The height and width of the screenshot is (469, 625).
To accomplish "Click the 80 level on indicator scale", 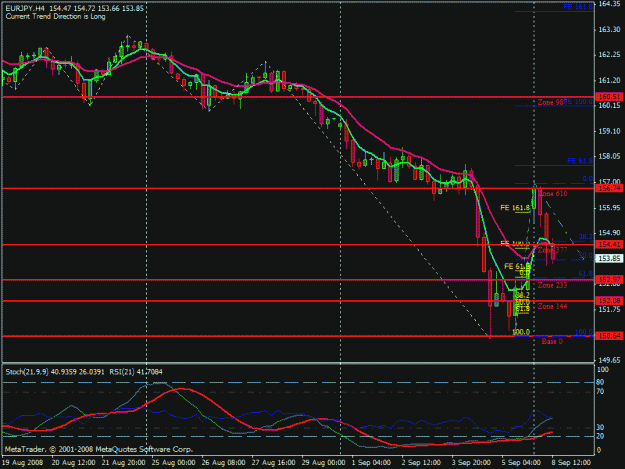I will coord(600,382).
